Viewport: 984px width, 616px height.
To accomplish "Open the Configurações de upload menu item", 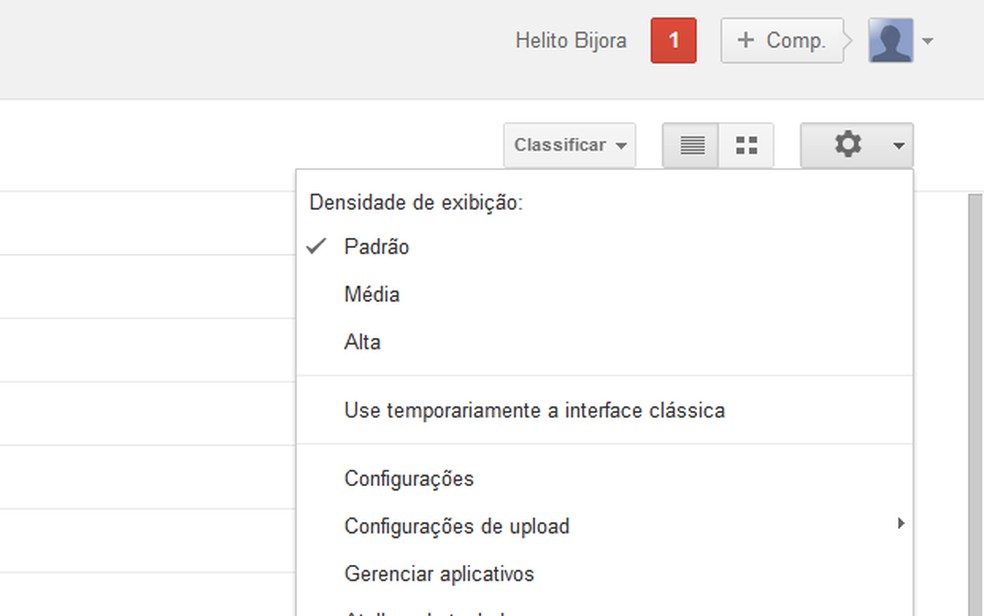I will coord(457,527).
